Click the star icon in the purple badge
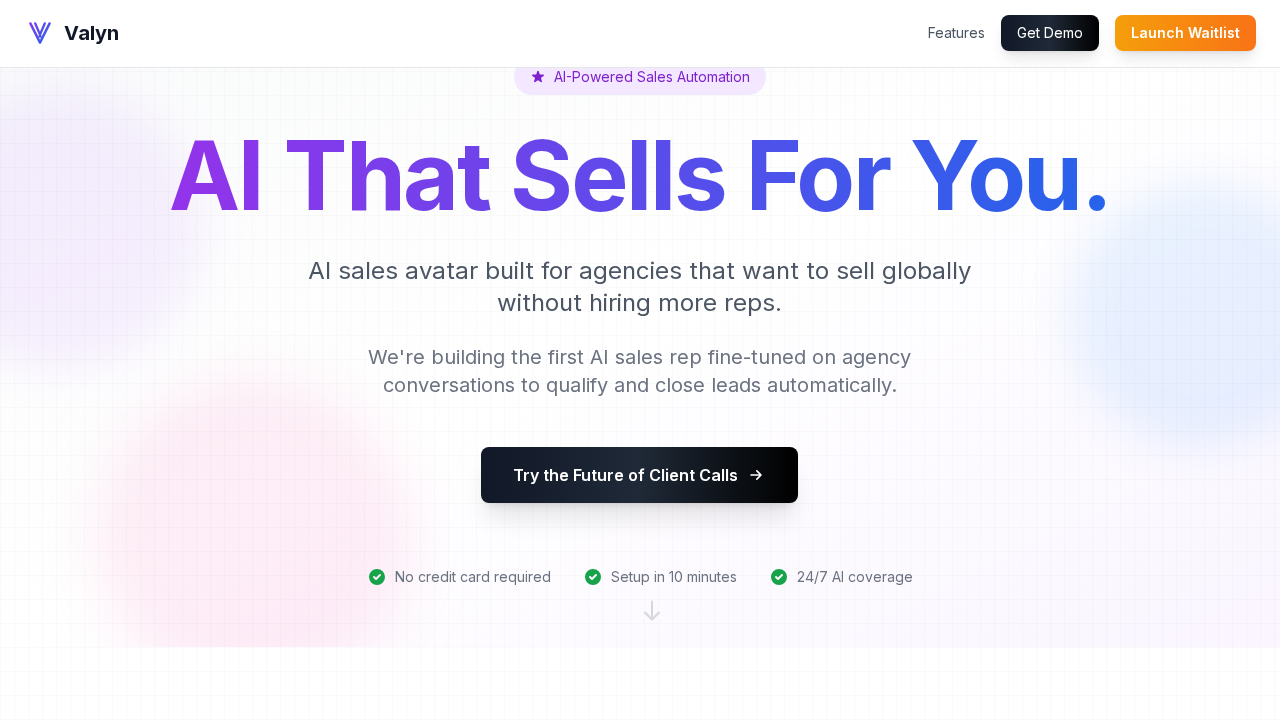Viewport: 1280px width, 720px height. (x=538, y=77)
